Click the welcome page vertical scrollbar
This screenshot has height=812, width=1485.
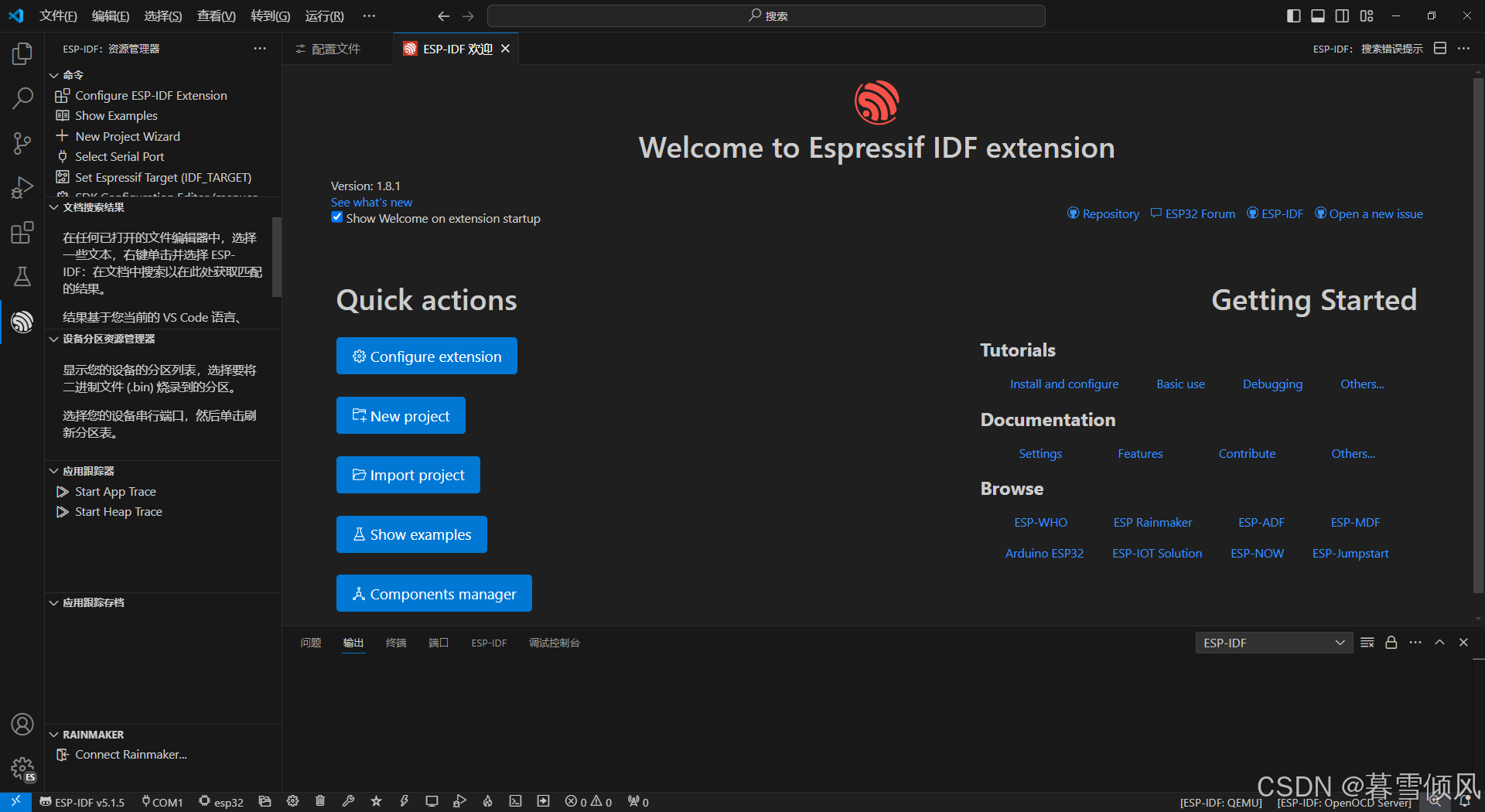pyautogui.click(x=1478, y=334)
